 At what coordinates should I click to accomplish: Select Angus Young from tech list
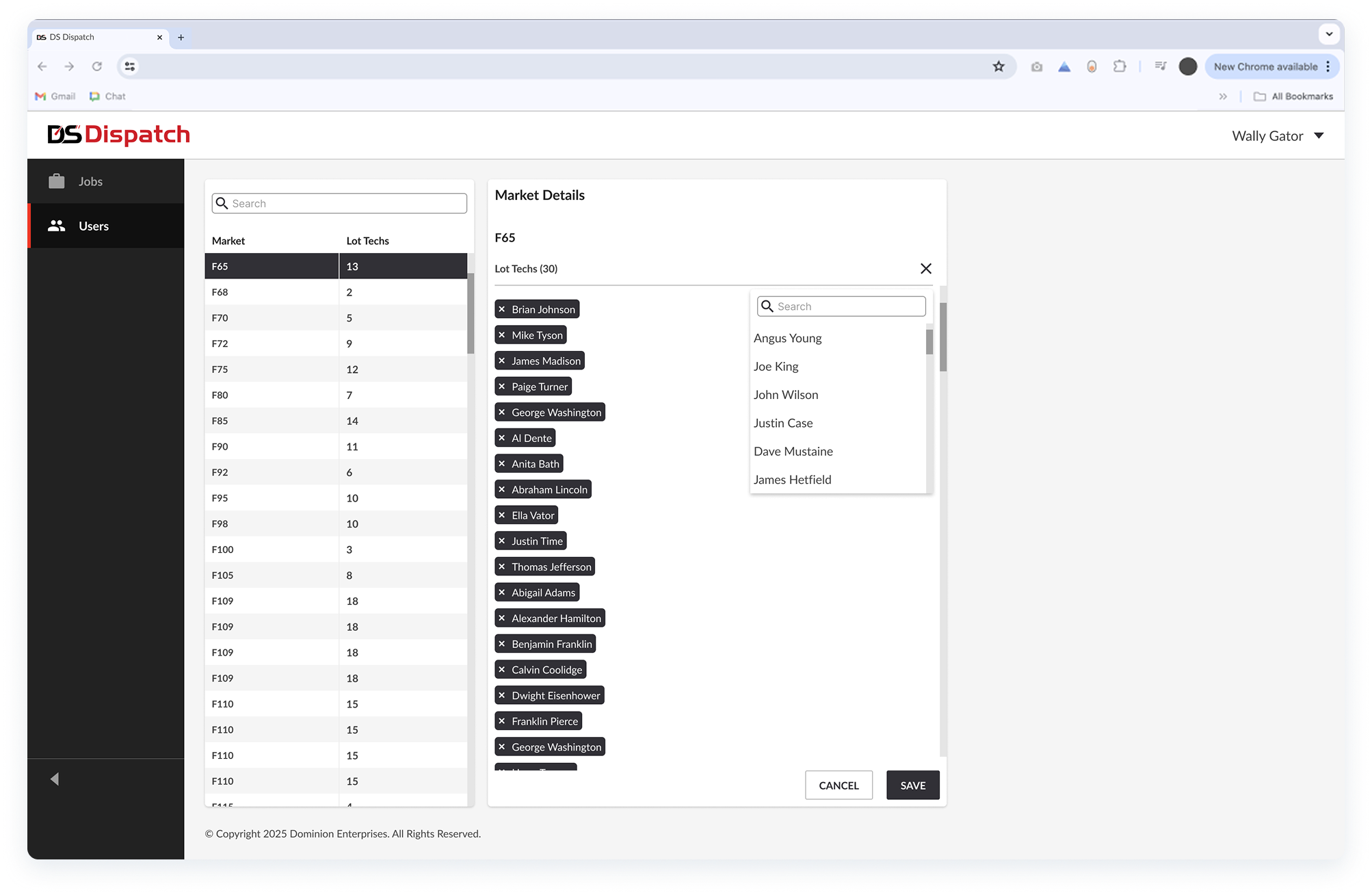tap(787, 338)
